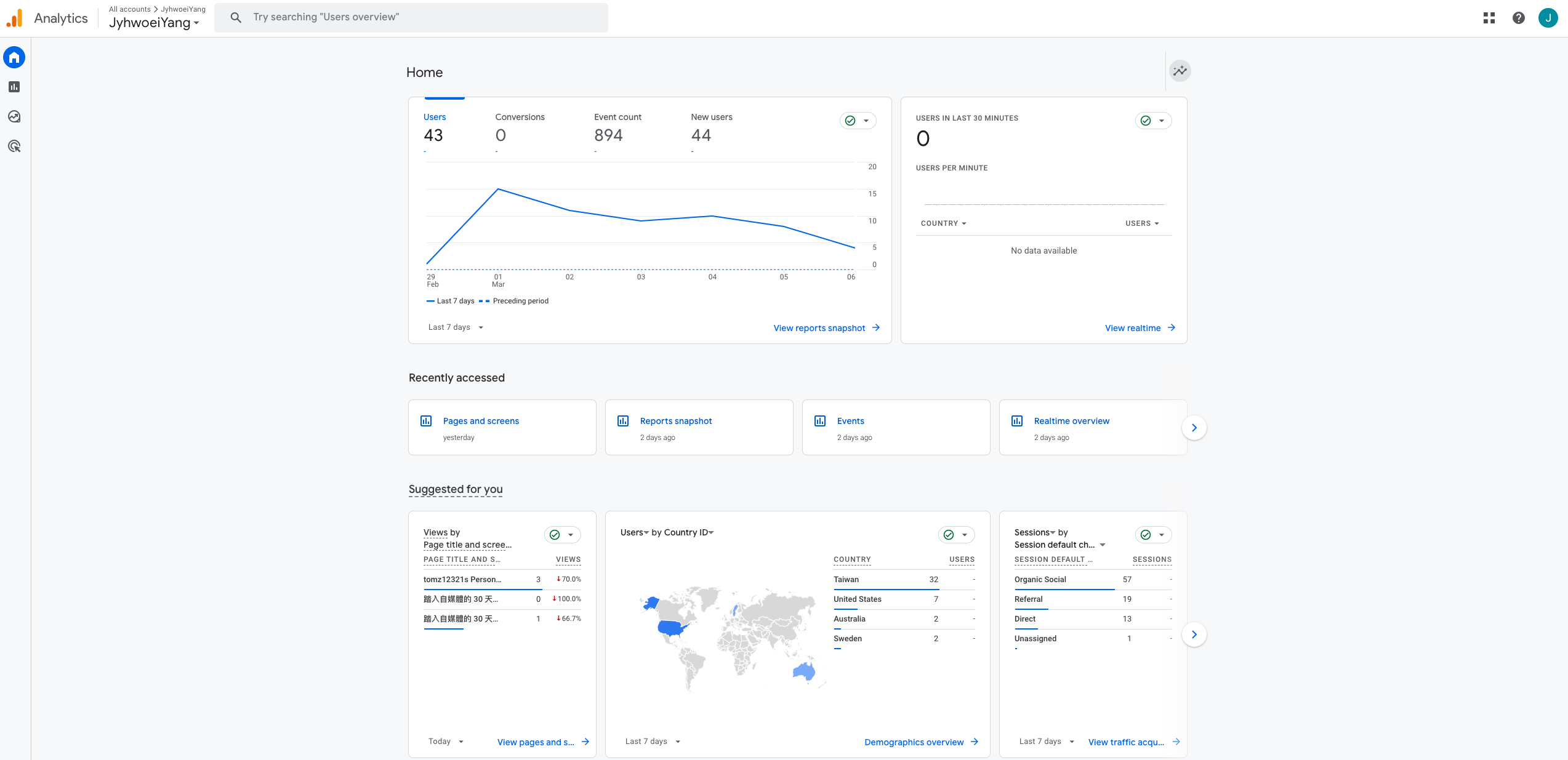Click the Taiwan row in country table
Viewport: 1568px width, 760px height.
(x=904, y=580)
